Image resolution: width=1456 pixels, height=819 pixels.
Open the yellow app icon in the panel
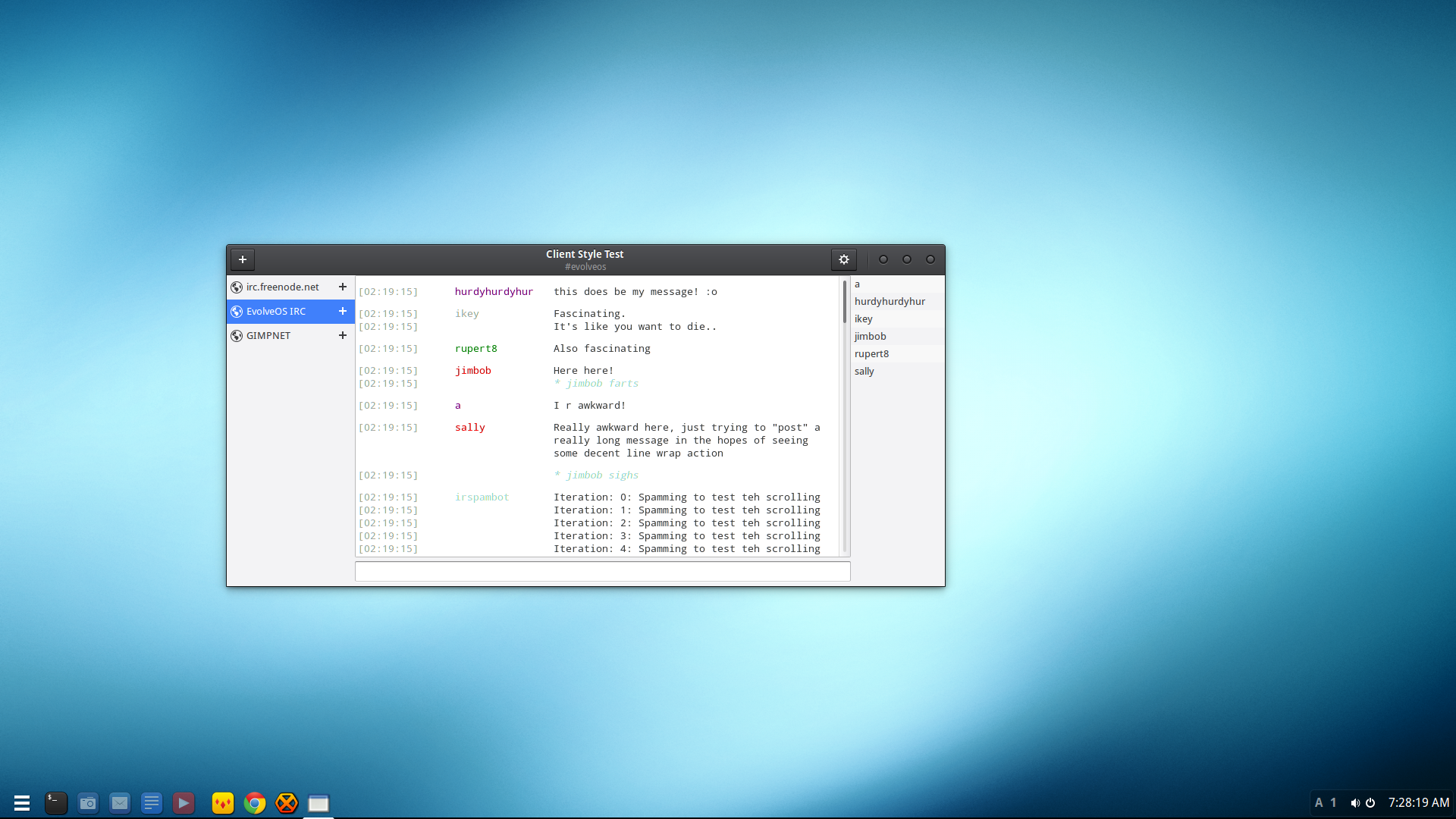tap(223, 803)
